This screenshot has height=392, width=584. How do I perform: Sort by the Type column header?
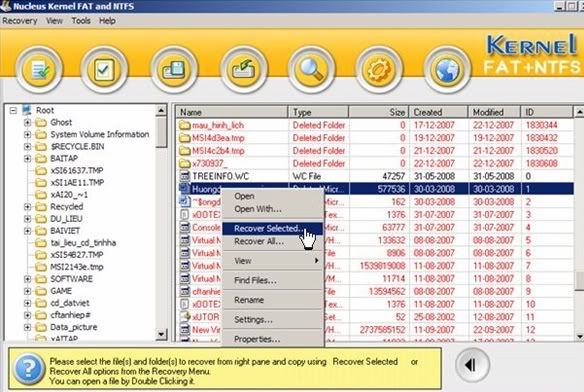tap(318, 112)
